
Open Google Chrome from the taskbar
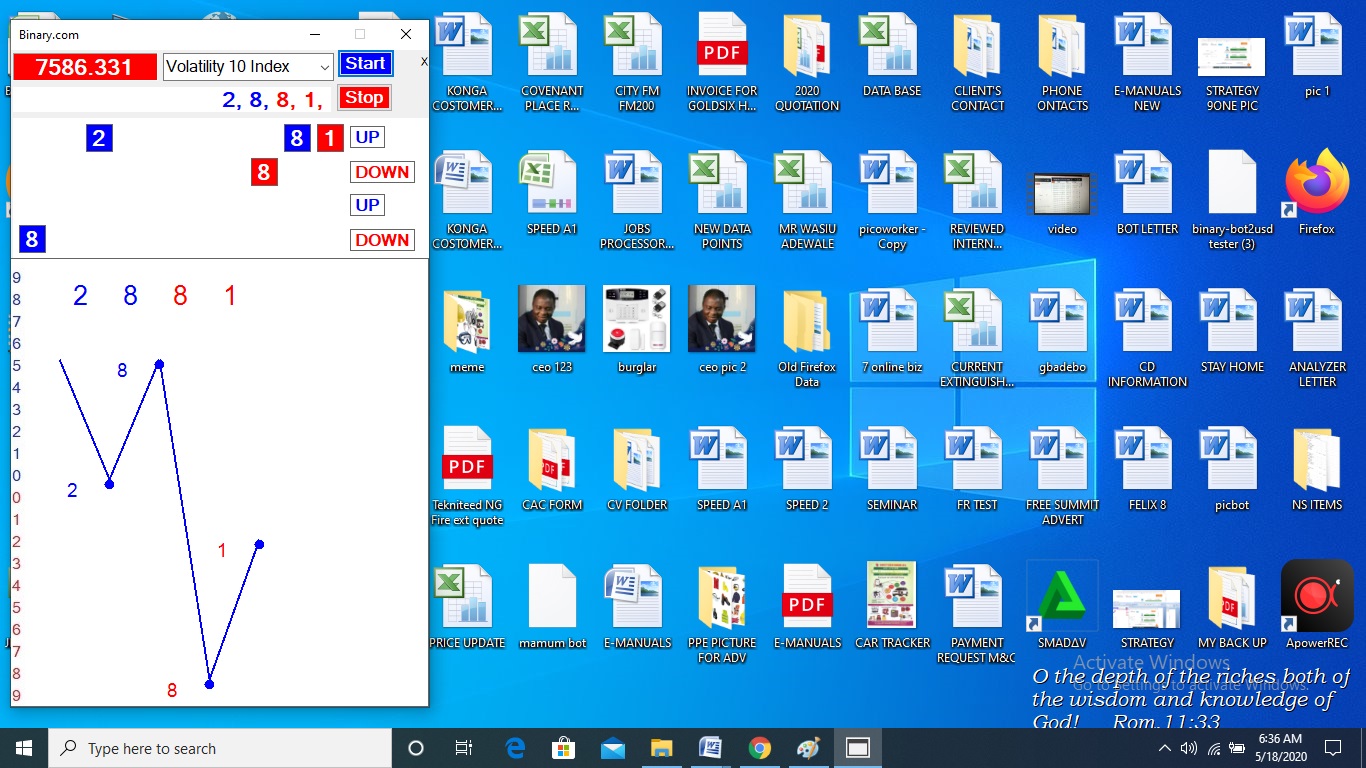(760, 748)
